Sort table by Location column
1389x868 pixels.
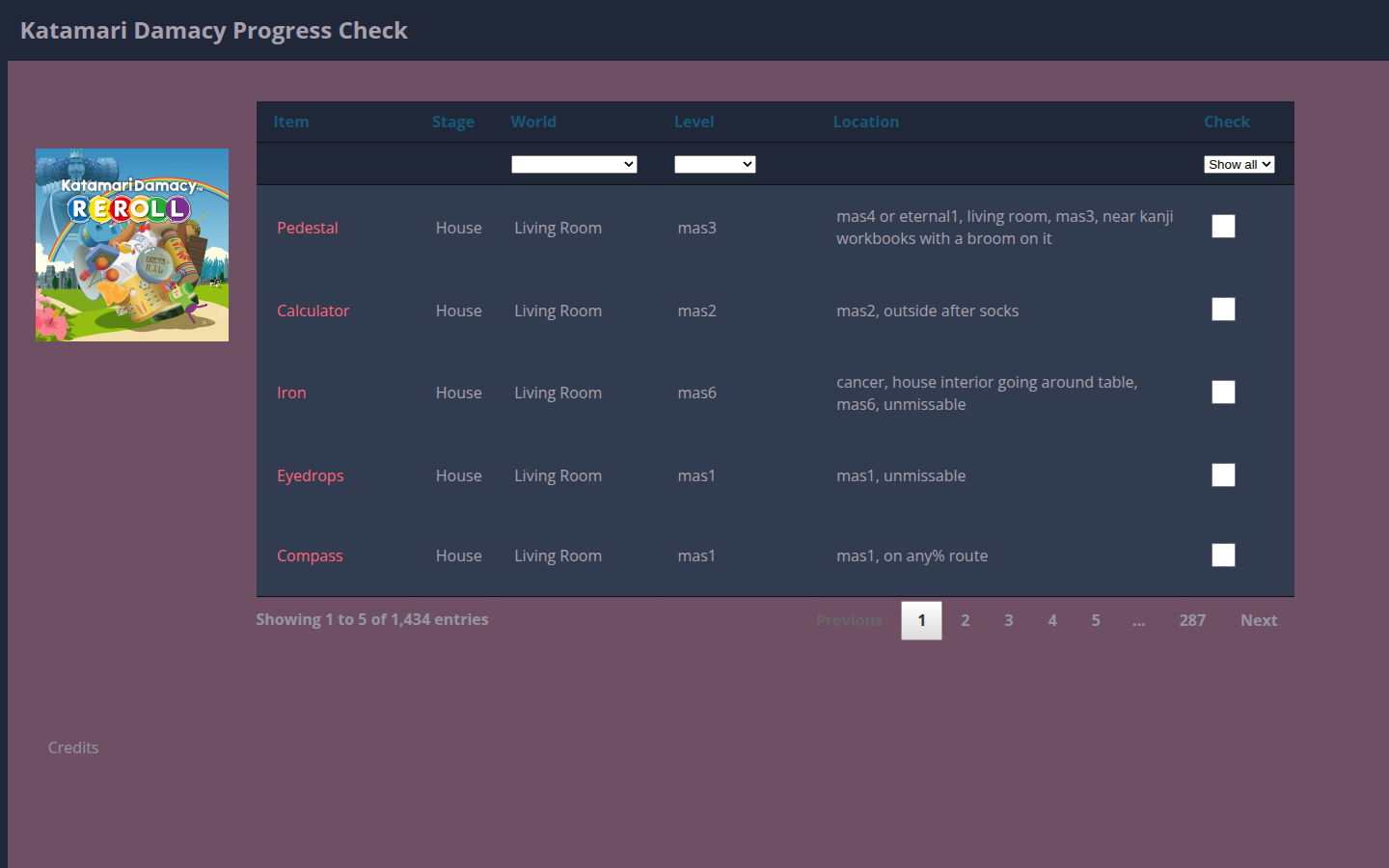tap(866, 122)
